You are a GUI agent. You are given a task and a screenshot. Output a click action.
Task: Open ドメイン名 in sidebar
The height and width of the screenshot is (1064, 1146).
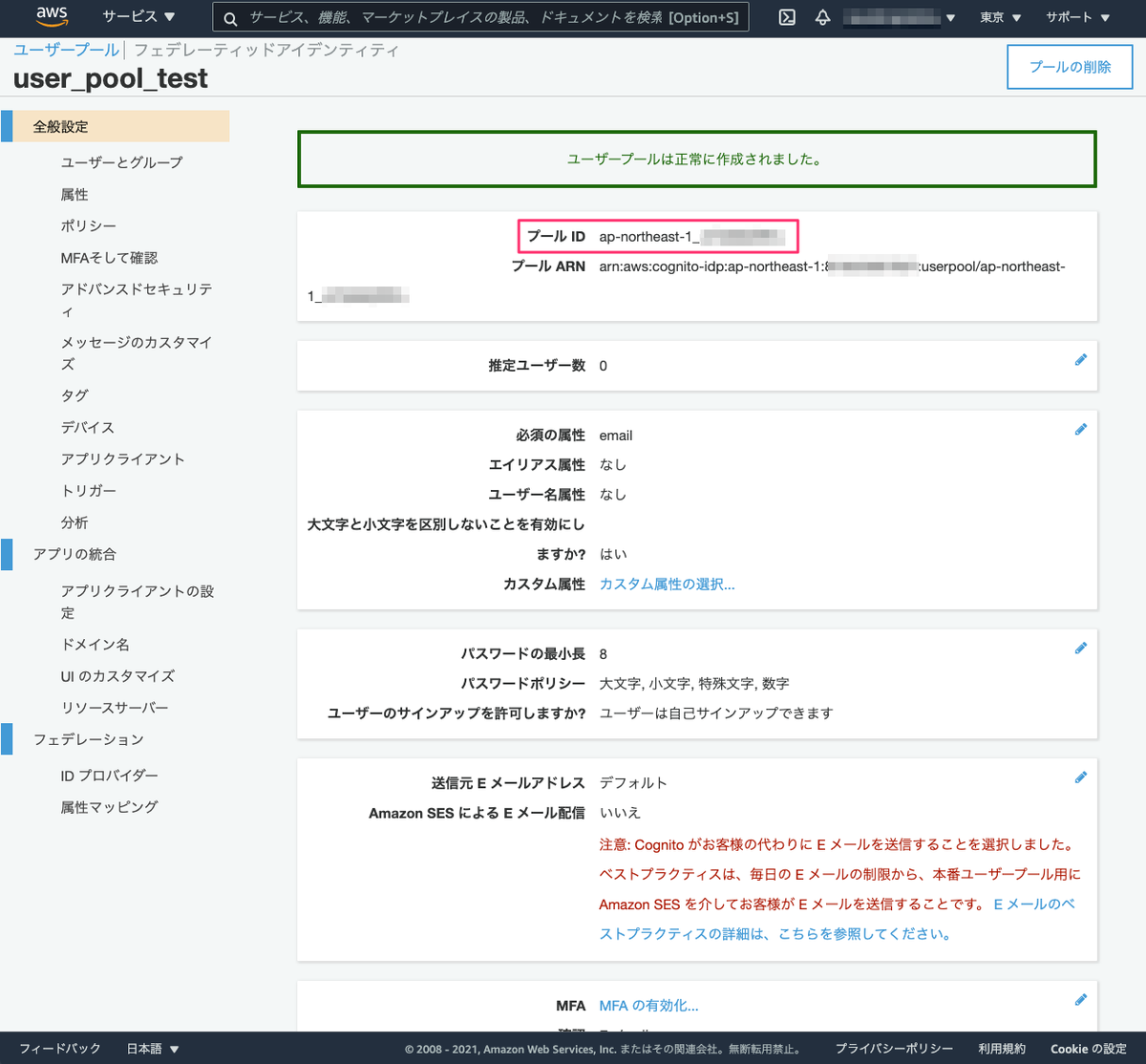(x=95, y=644)
